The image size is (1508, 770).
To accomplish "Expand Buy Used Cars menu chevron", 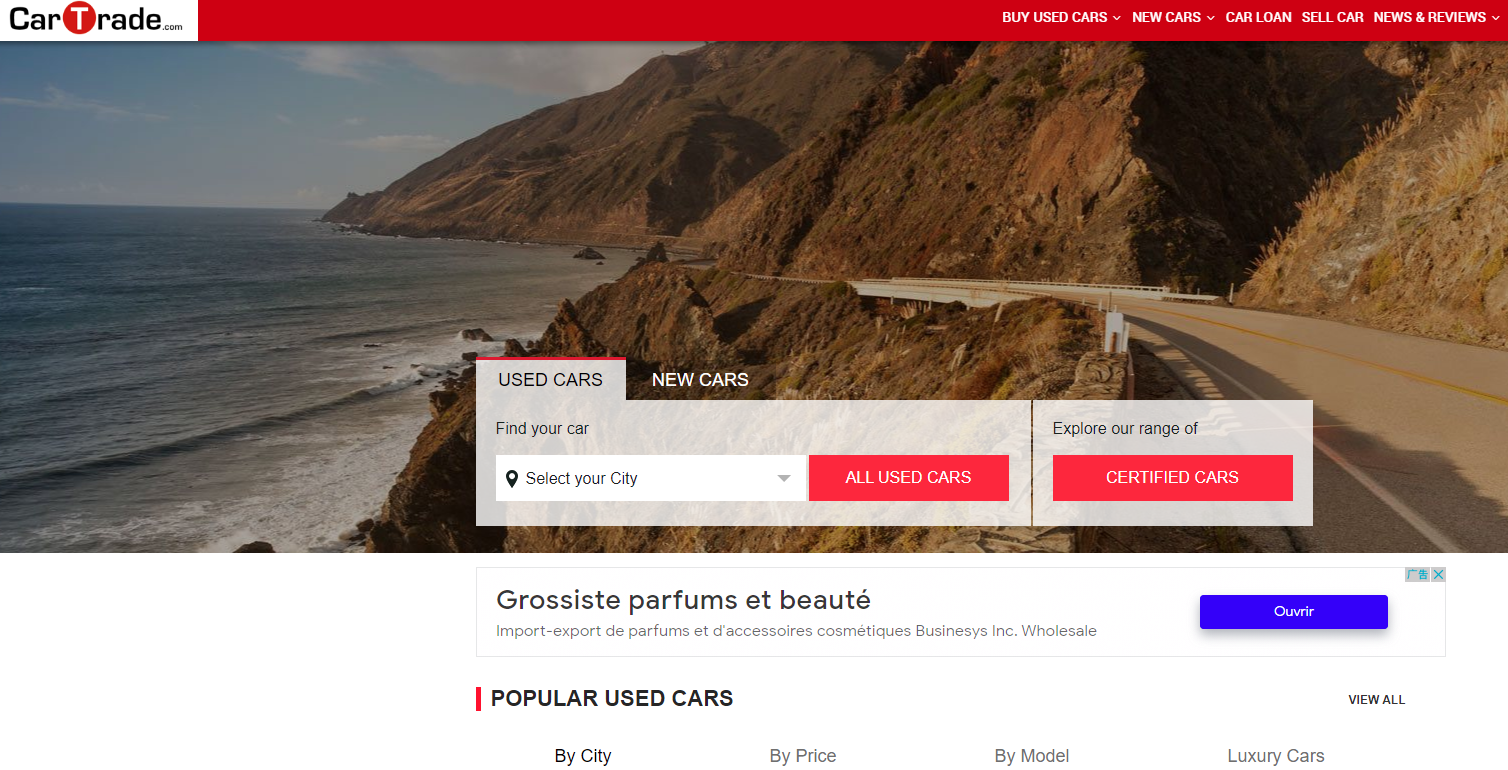I will click(1117, 18).
